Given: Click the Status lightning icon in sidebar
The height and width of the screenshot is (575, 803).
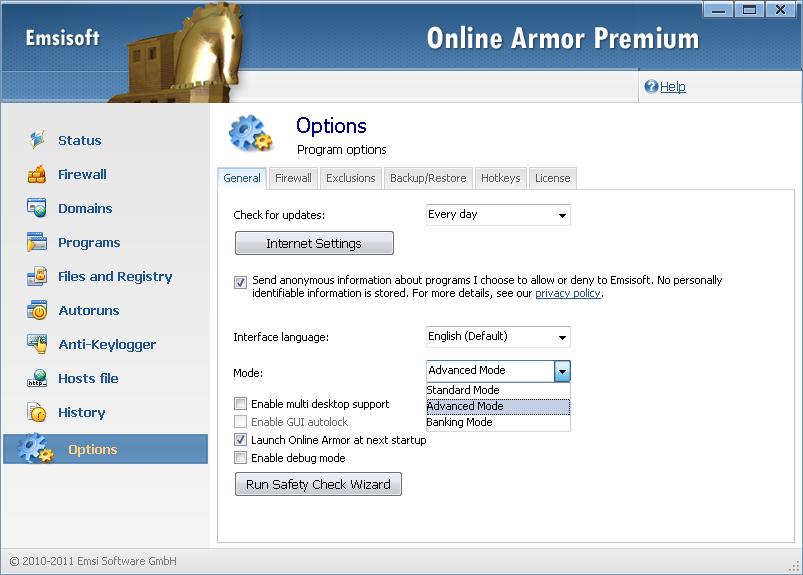Looking at the screenshot, I should 37,140.
